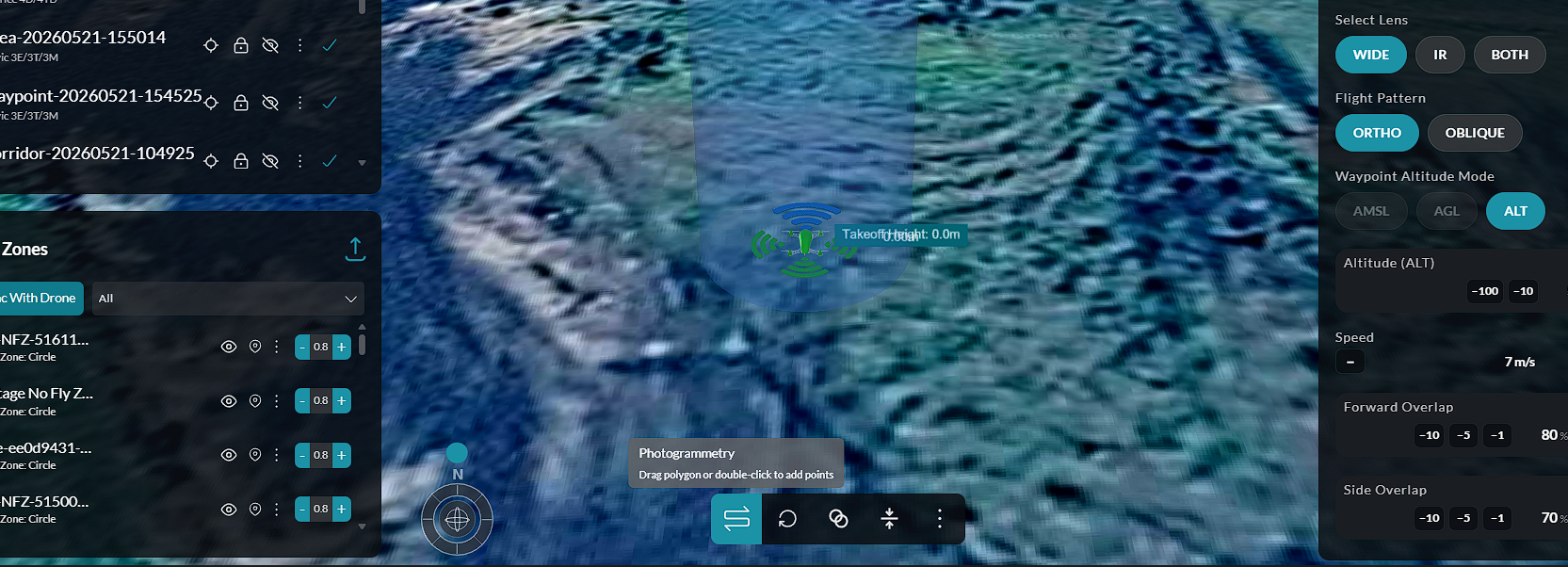
Task: Click the upload icon beside Zones
Action: [x=355, y=250]
